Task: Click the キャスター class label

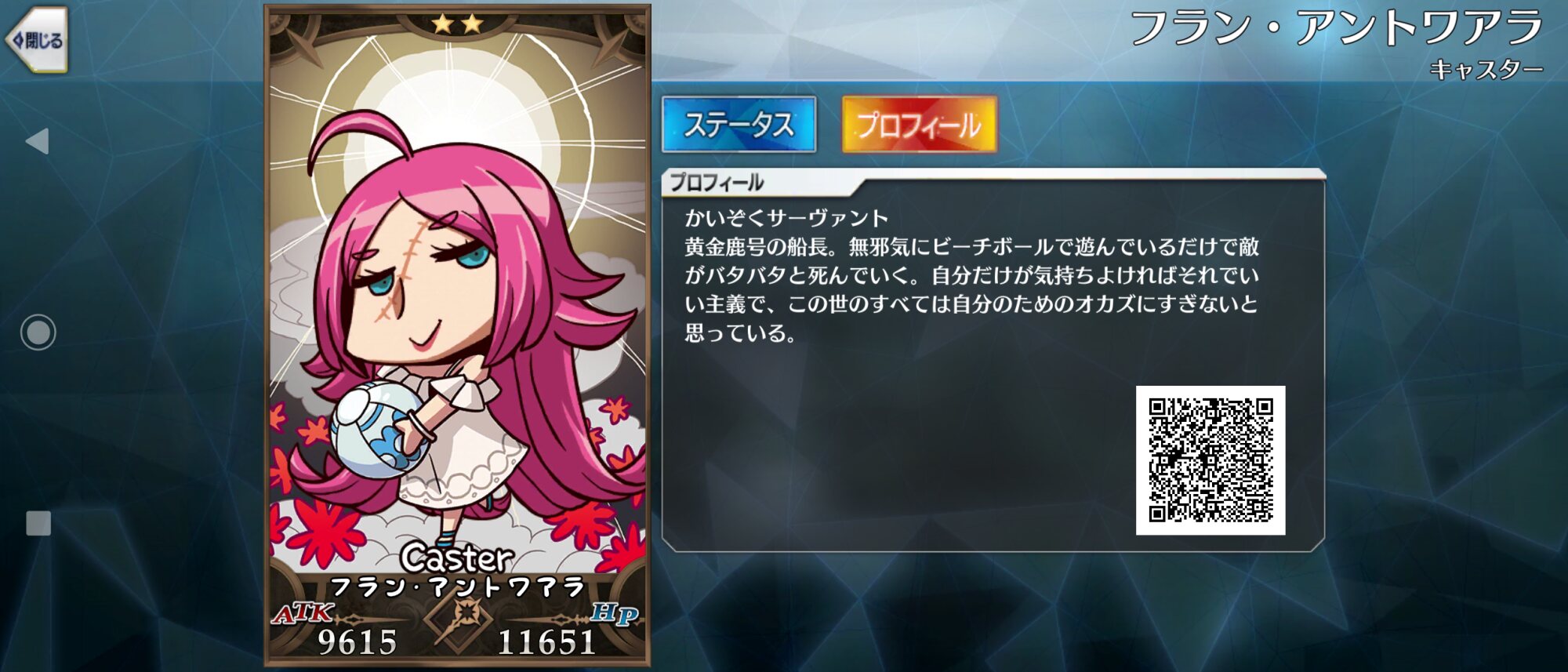Action: (1486, 70)
